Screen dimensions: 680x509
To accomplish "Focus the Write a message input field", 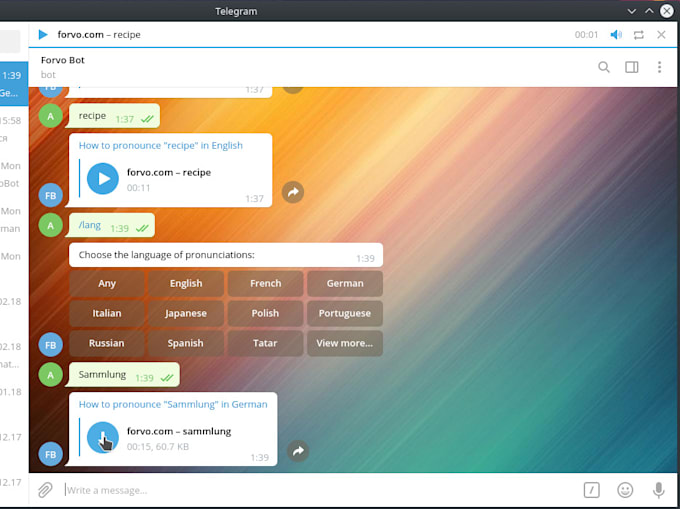I will [321, 490].
